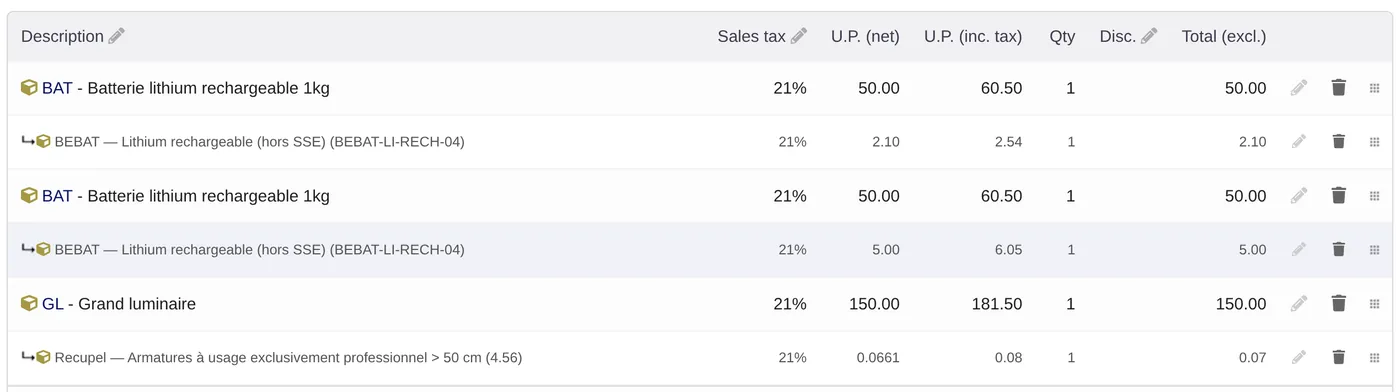Click the pencil icon next to Disc.

tap(1149, 36)
